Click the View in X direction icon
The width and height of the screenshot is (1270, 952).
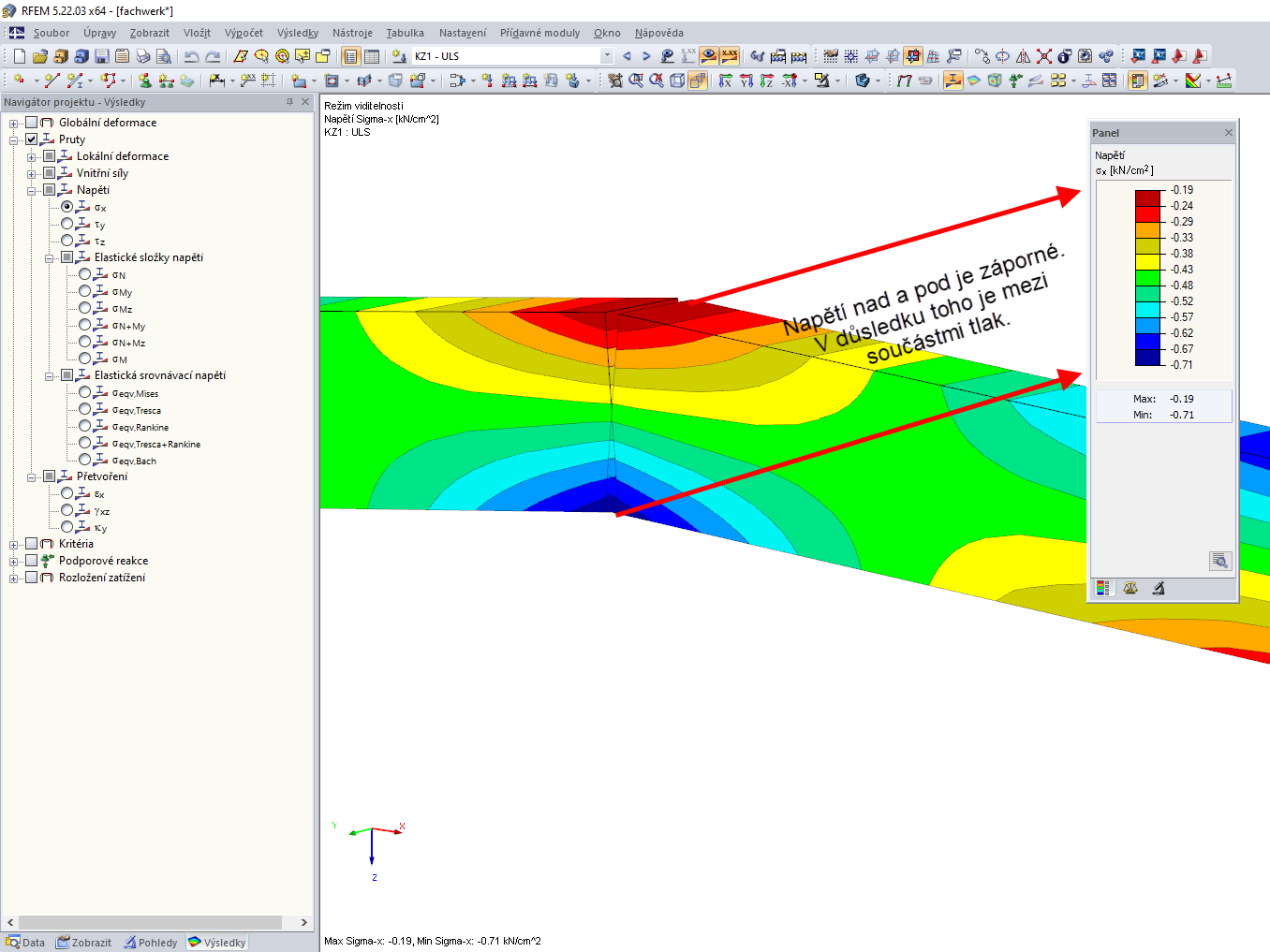tap(726, 81)
